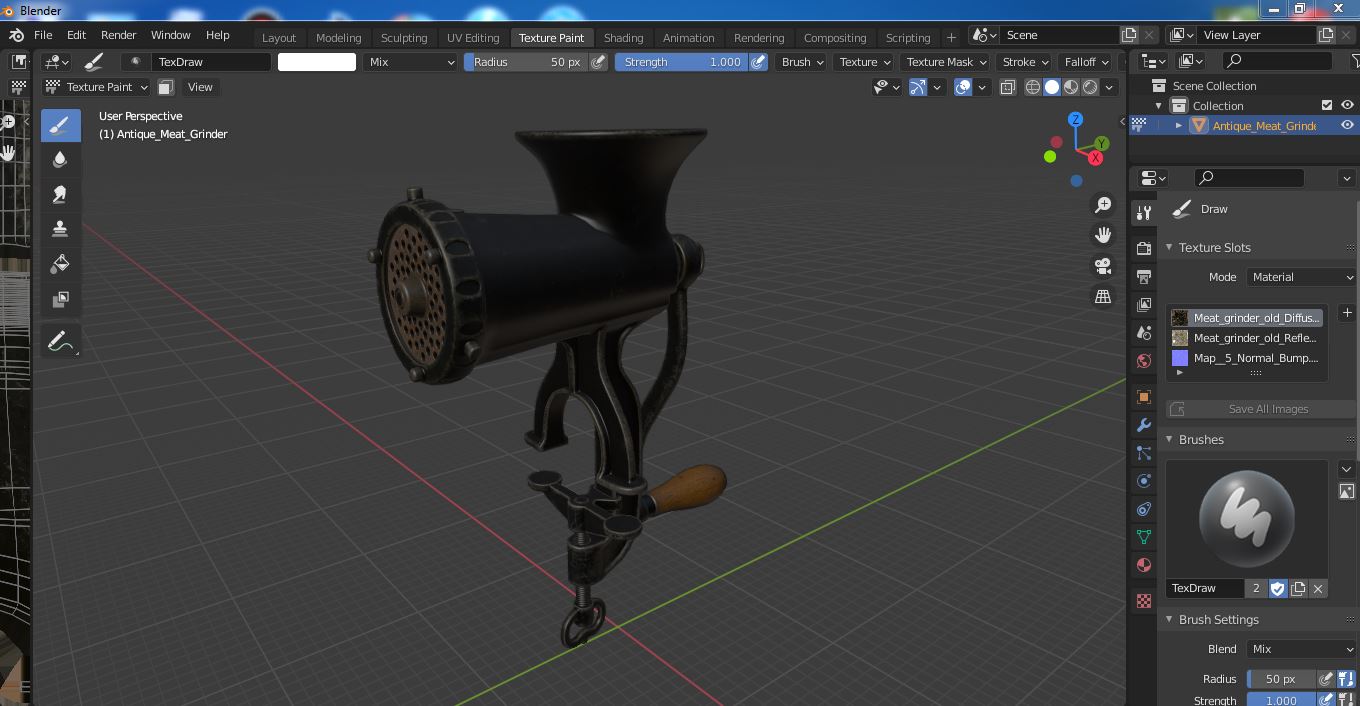Switch to the Shading workspace tab
This screenshot has width=1360, height=706.
pos(623,38)
